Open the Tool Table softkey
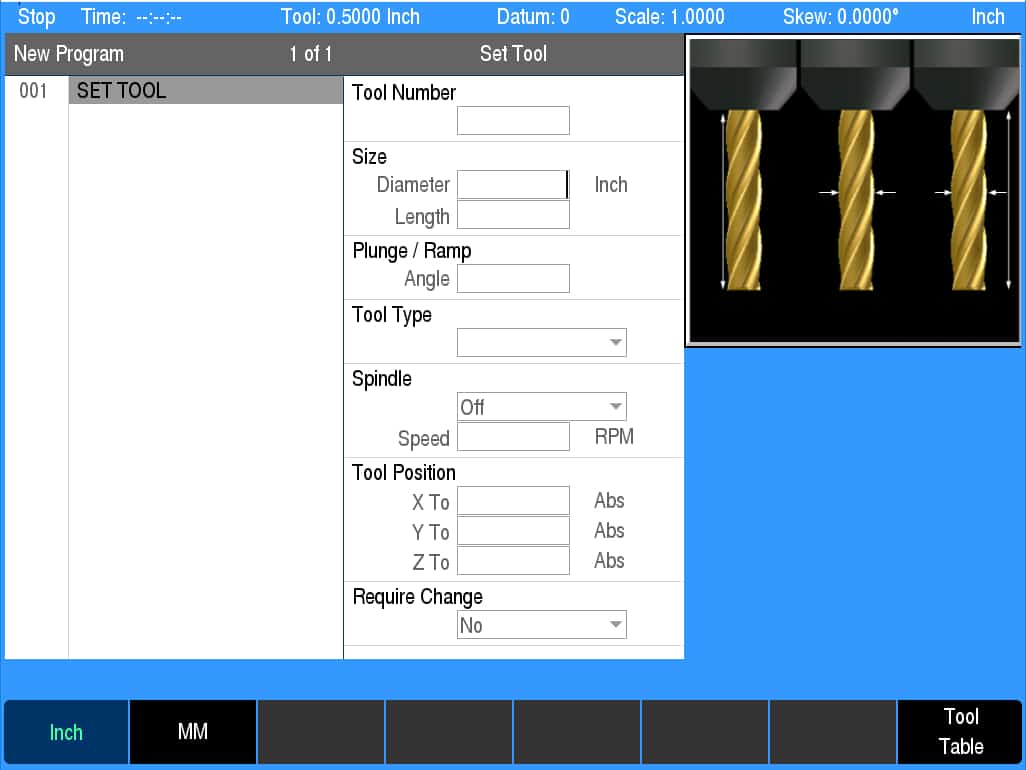Viewport: 1026px width, 770px height. click(960, 731)
